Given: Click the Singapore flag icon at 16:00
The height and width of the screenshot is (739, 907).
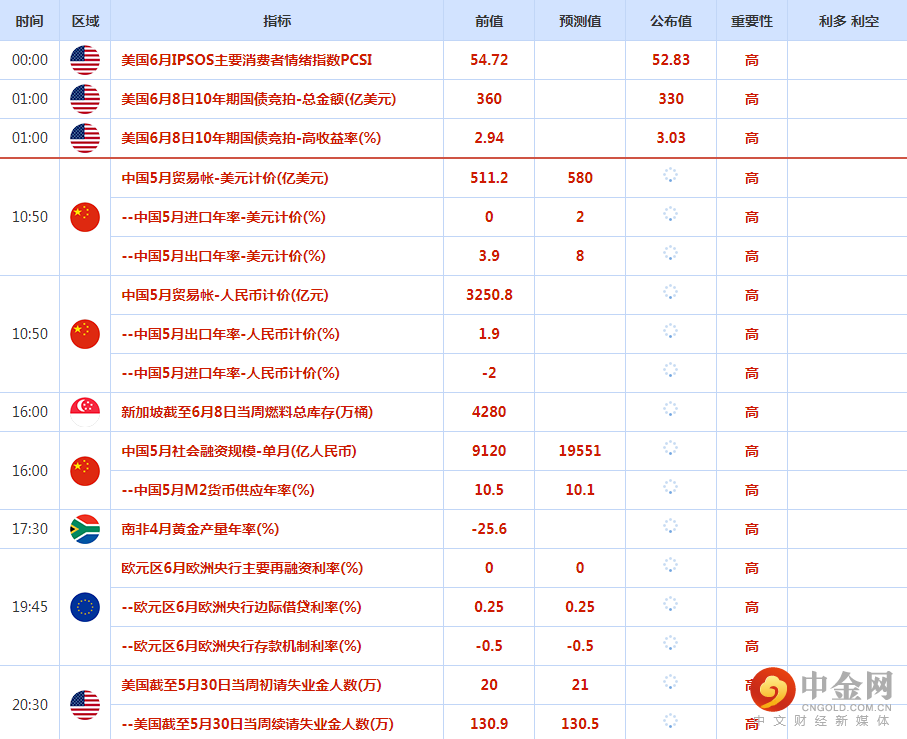Looking at the screenshot, I should click(85, 412).
